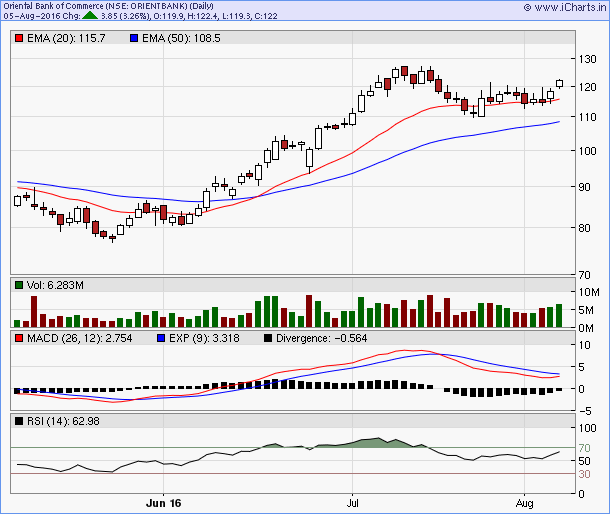Click the green Vol legend swatch
This screenshot has width=610, height=514.
(19, 285)
